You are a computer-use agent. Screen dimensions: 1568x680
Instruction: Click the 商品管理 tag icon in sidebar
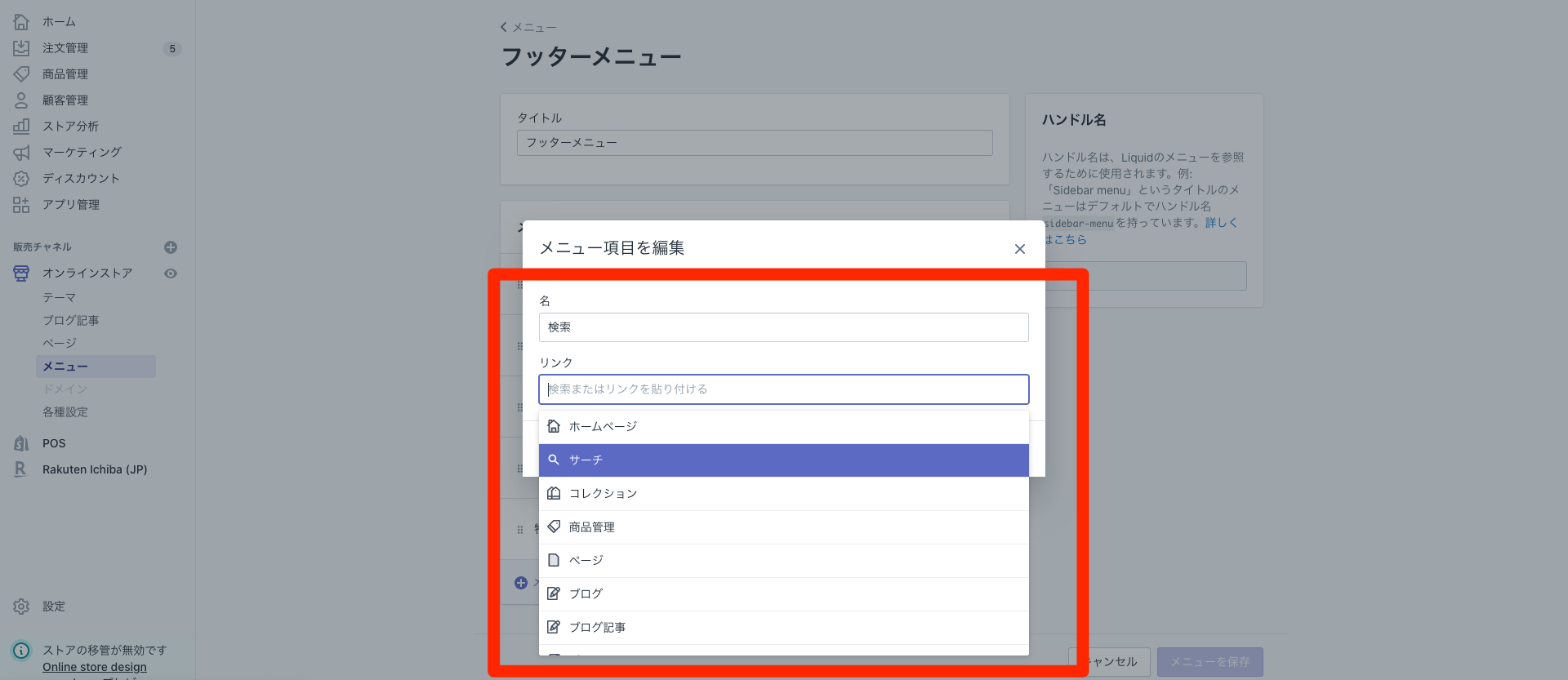(21, 74)
